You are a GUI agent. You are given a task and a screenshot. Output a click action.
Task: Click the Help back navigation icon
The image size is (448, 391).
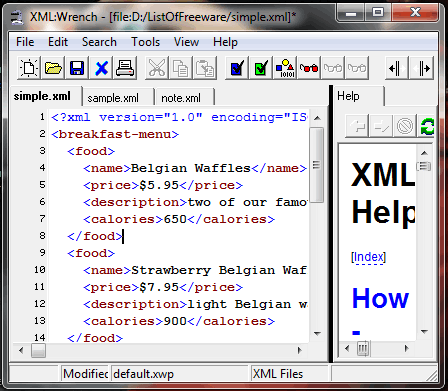point(357,126)
